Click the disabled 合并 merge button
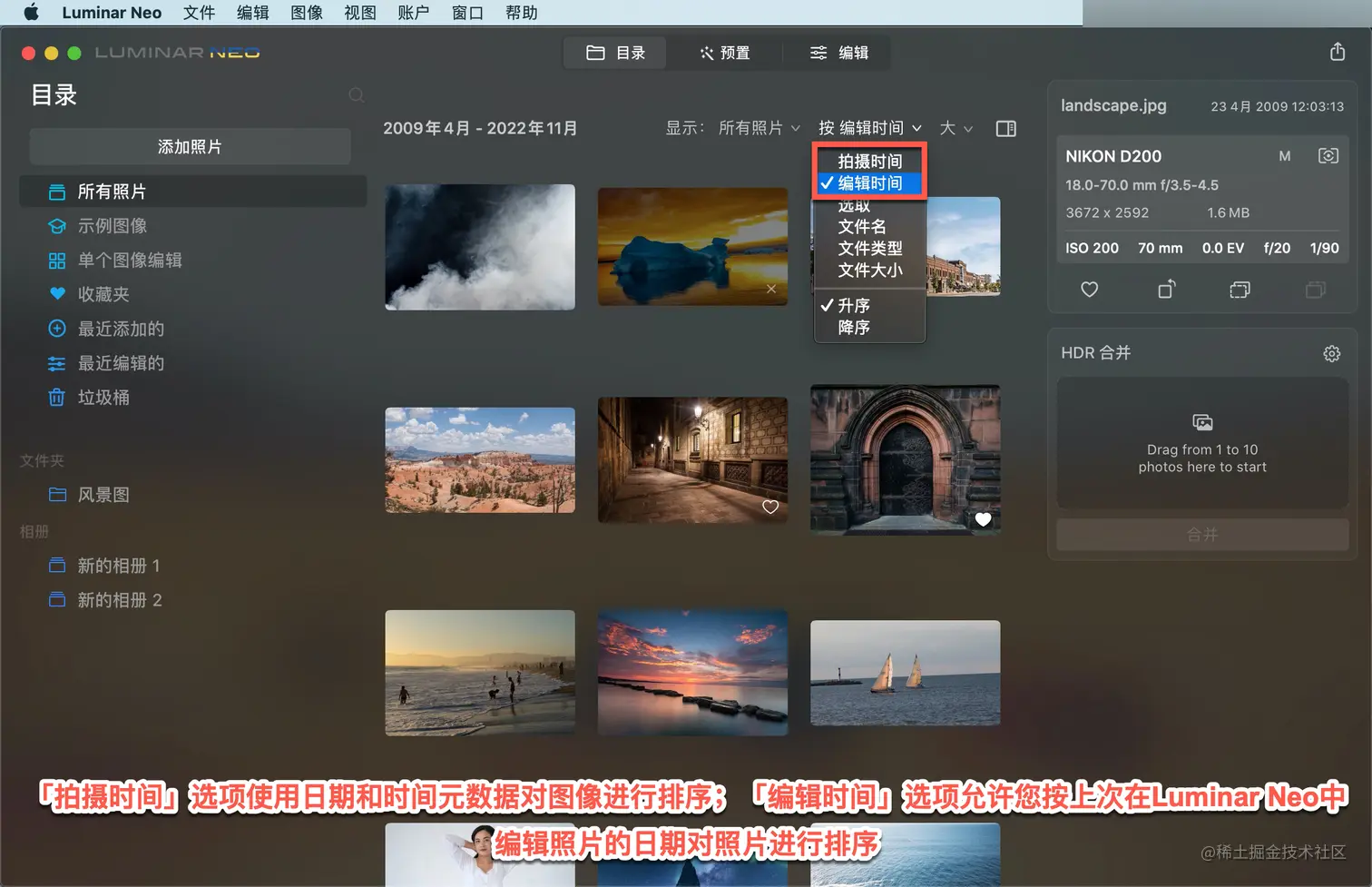This screenshot has width=1372, height=887. [x=1202, y=535]
